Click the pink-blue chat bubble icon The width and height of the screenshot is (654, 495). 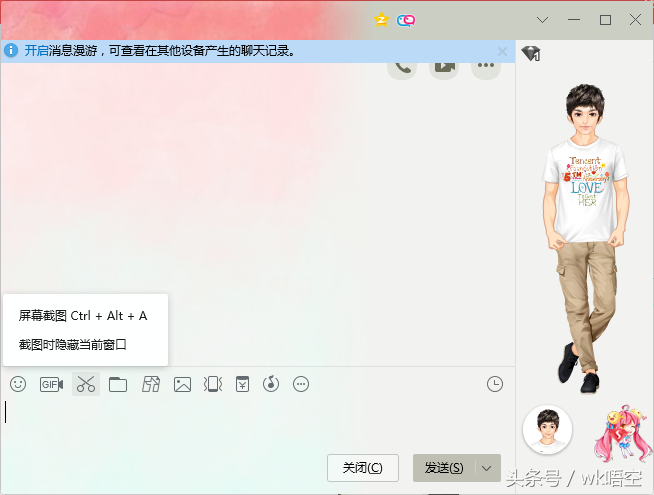[406, 20]
